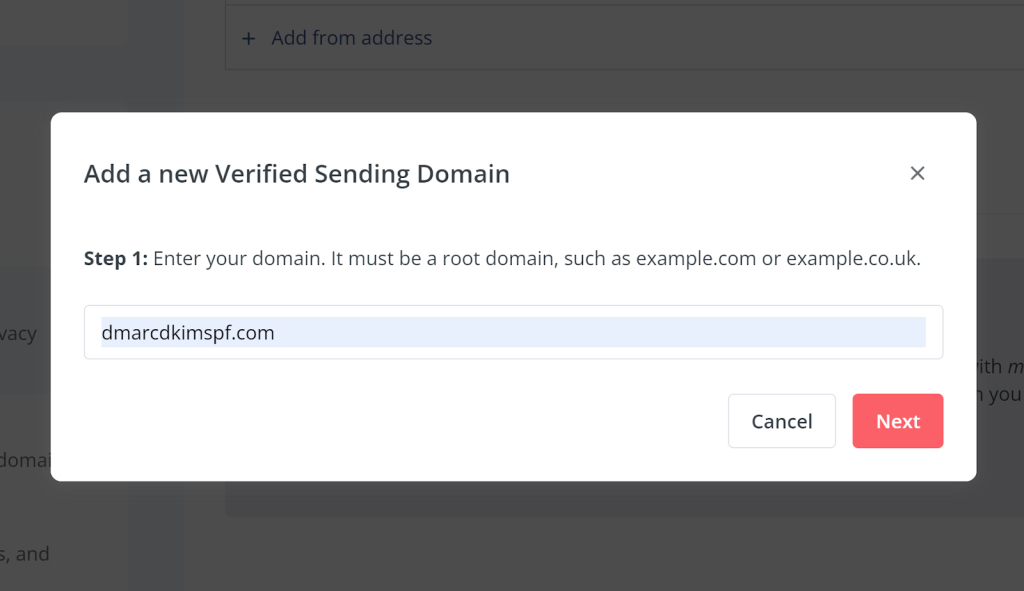1024x591 pixels.
Task: Click the ", and" text at the bottom left
Action: click(27, 554)
